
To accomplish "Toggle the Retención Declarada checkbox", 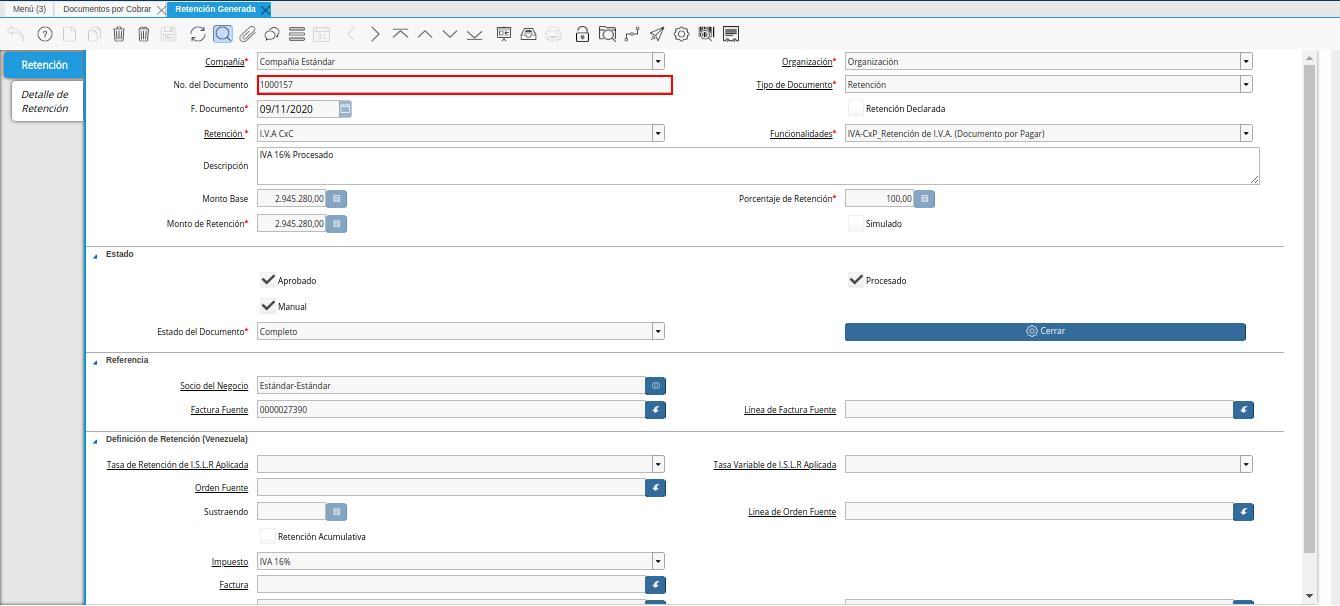I will tap(855, 108).
